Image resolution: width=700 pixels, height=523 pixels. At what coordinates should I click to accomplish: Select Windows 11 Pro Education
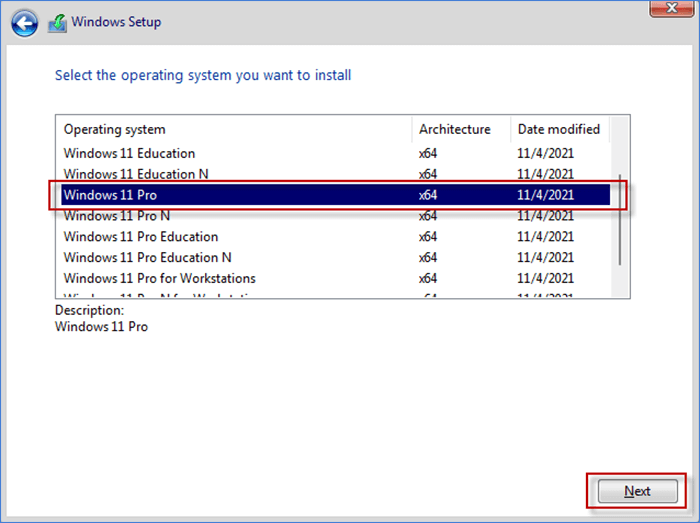[x=141, y=237]
